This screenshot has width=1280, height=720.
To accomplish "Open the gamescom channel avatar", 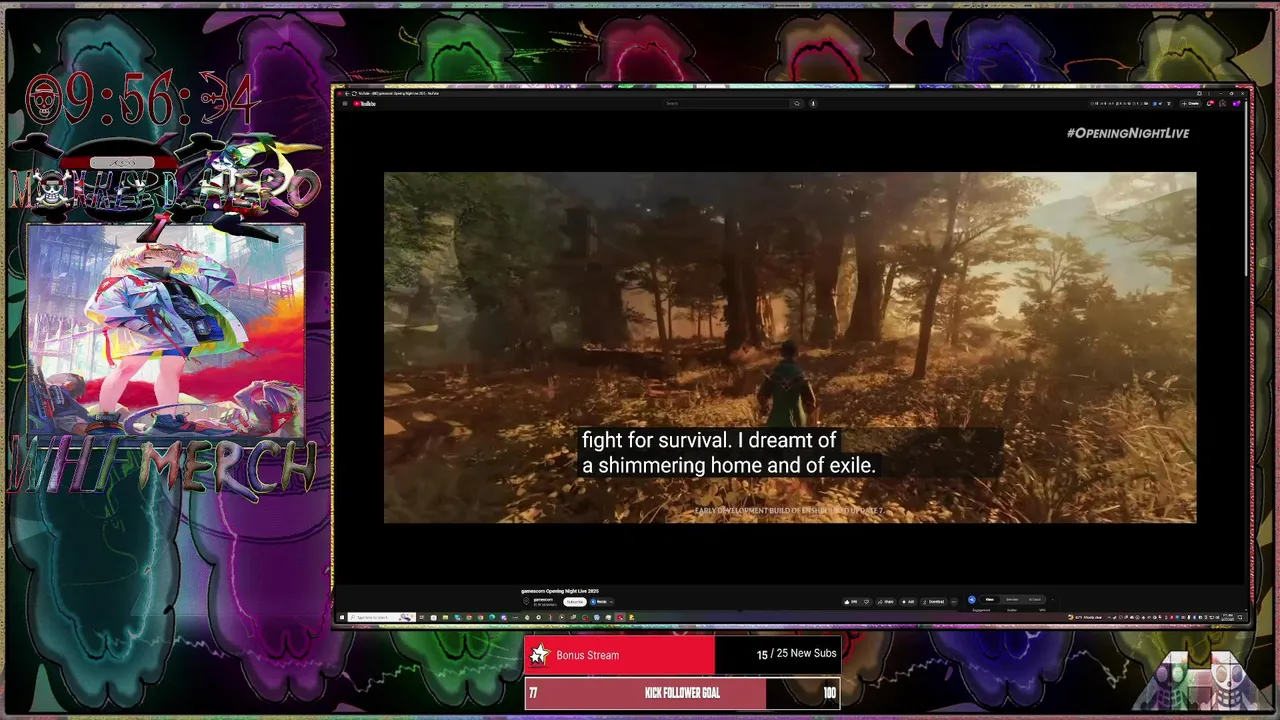I will [527, 601].
